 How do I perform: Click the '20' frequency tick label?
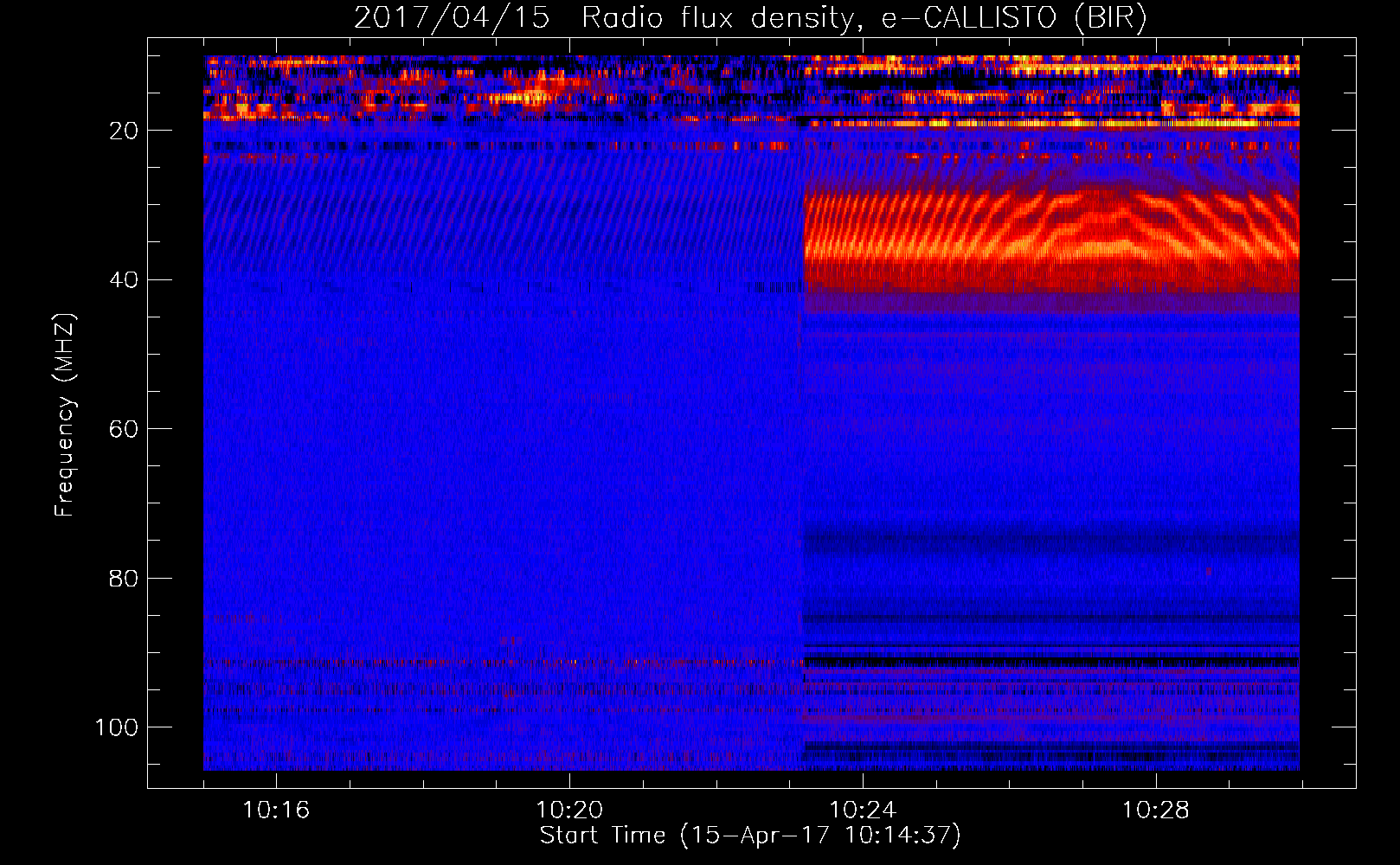(x=124, y=131)
